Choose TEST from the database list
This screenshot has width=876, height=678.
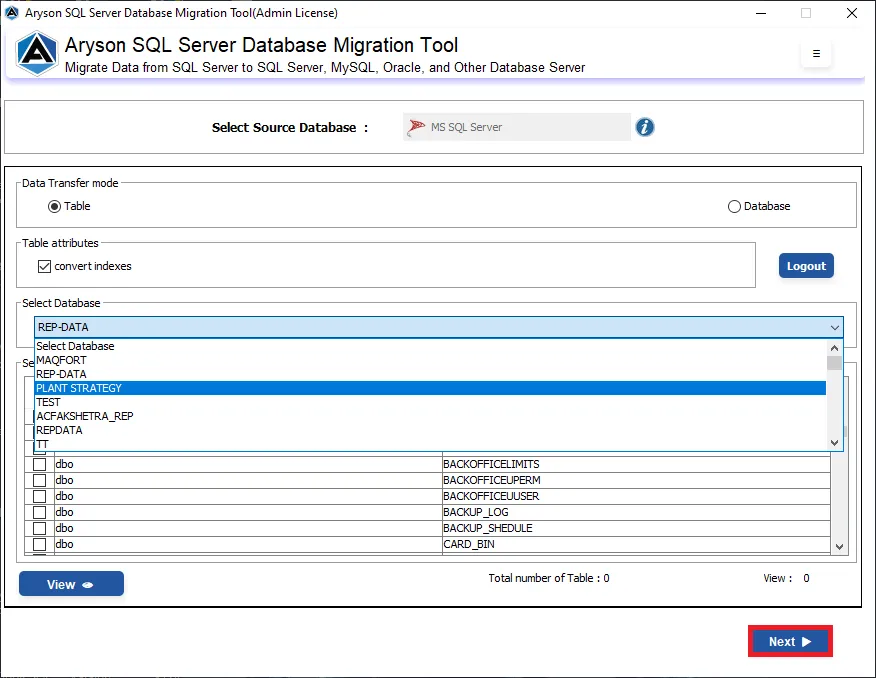pyautogui.click(x=430, y=402)
